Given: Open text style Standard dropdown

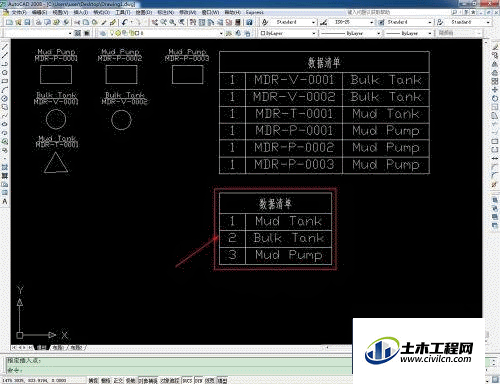Looking at the screenshot, I should coord(313,22).
